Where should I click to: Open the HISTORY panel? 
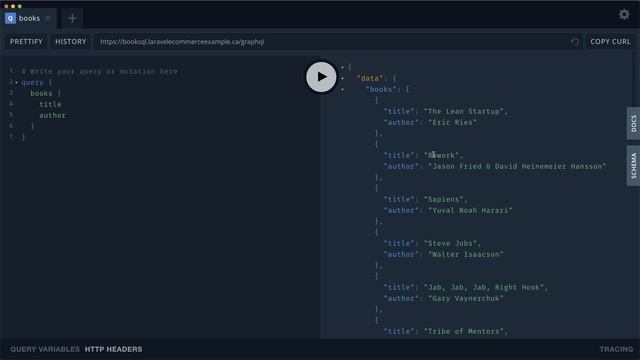pyautogui.click(x=71, y=42)
